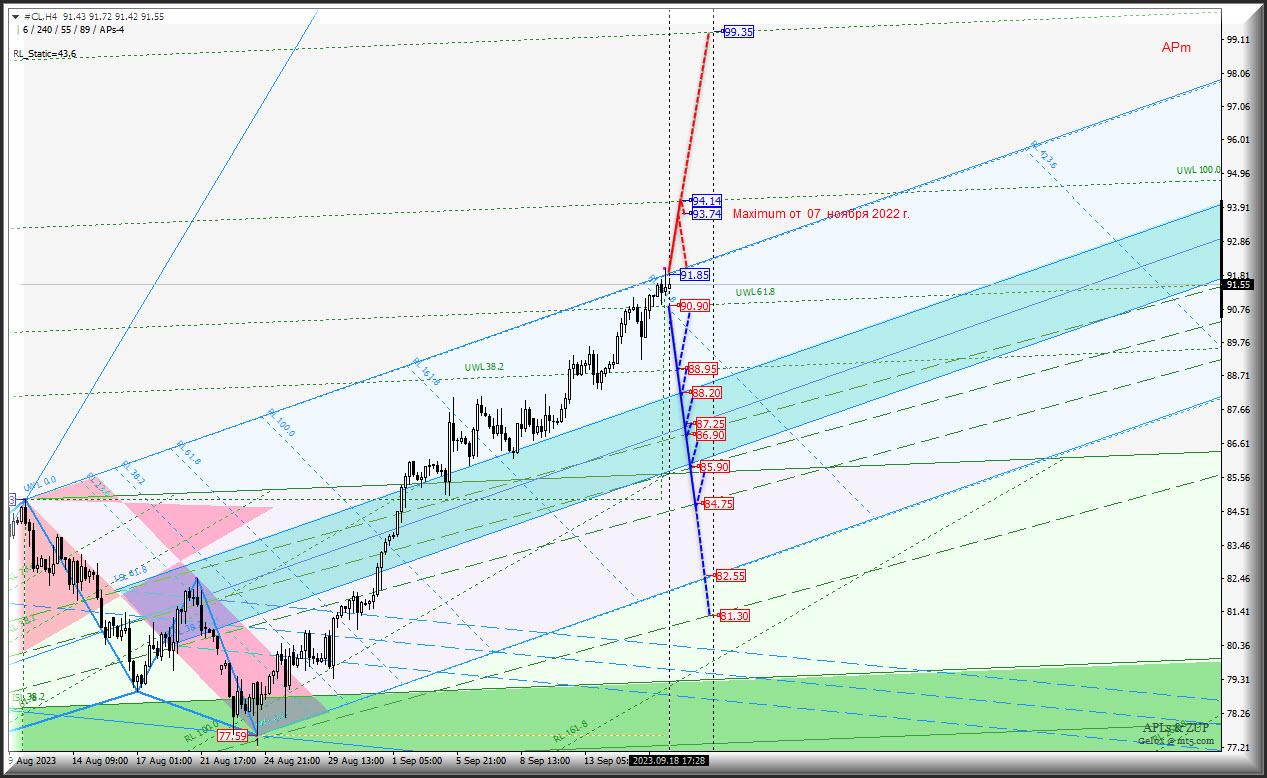Click the 90.90 red support label

coord(695,306)
